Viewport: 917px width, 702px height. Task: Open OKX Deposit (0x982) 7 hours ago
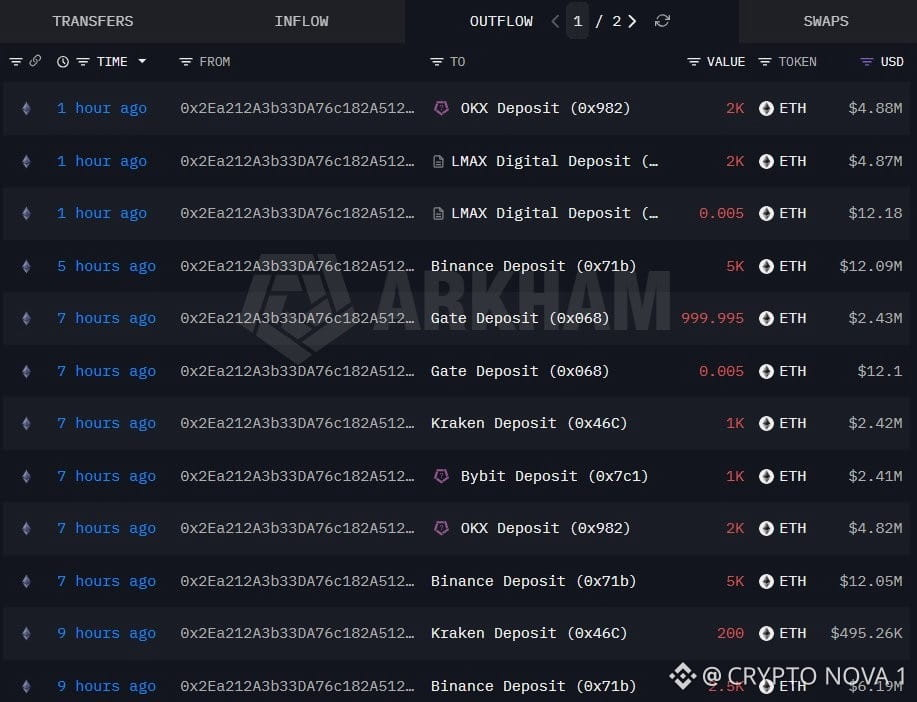click(546, 528)
